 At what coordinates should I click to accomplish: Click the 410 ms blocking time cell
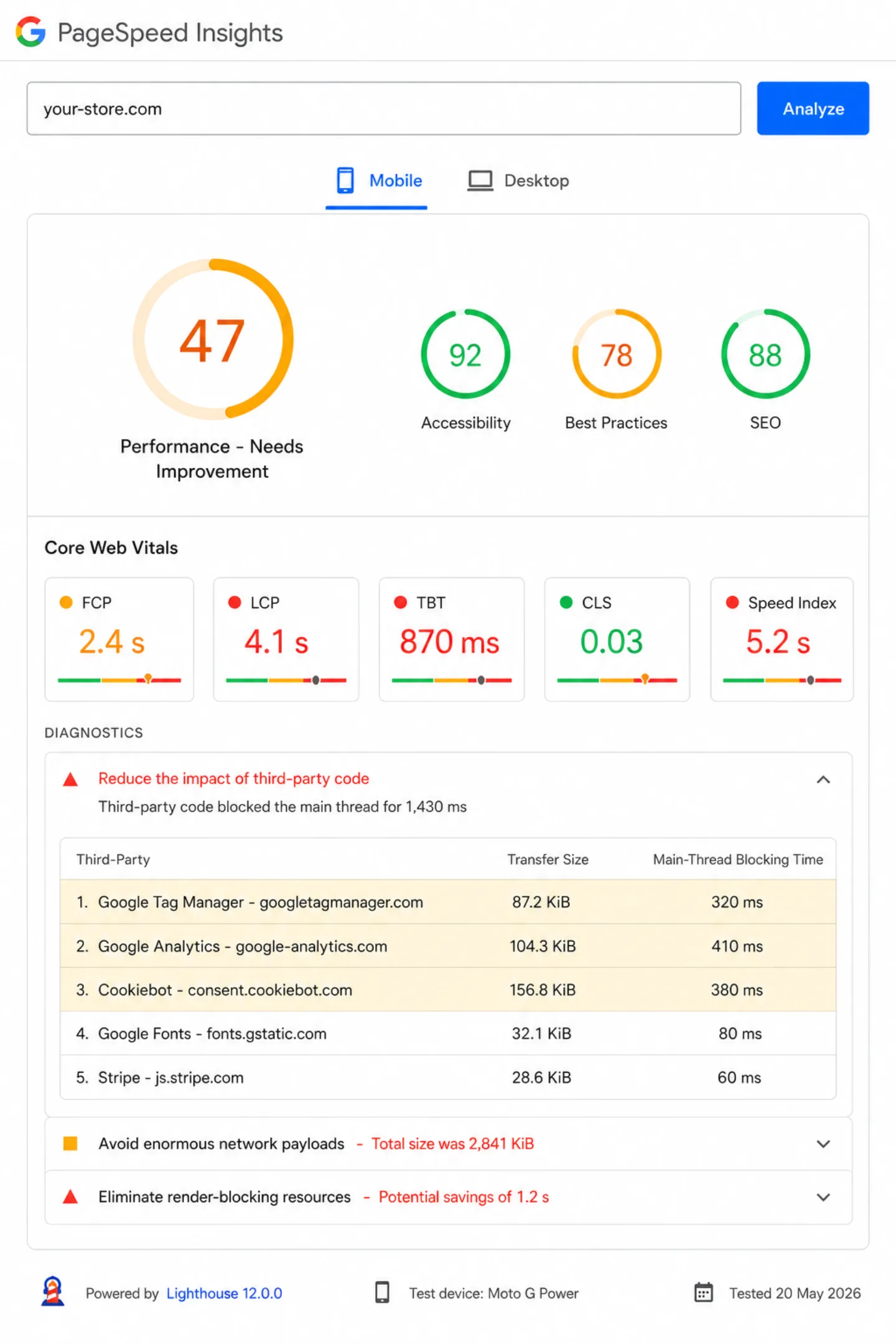pos(737,946)
